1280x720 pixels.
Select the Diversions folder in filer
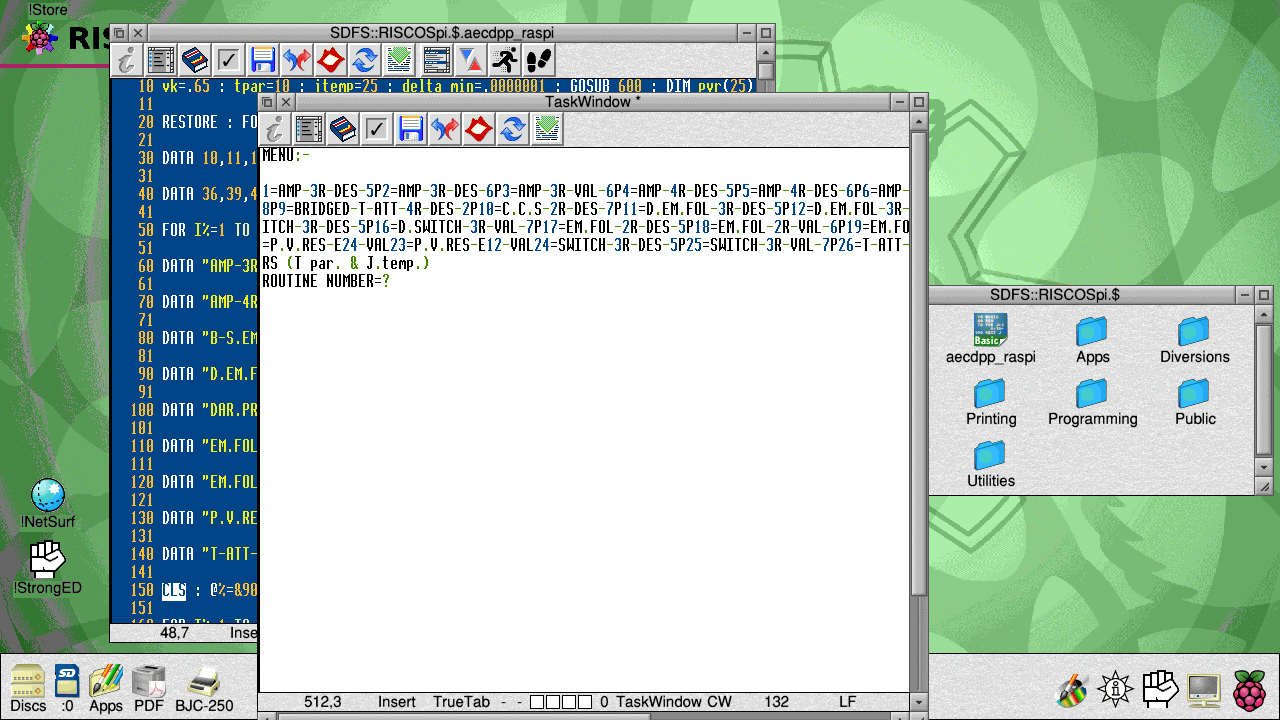1194,339
